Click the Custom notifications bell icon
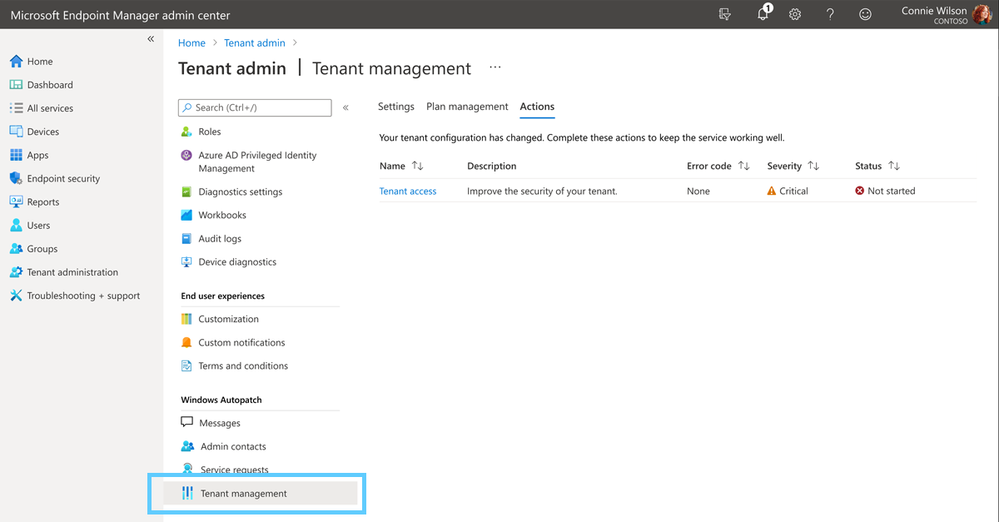999x522 pixels. click(x=186, y=342)
